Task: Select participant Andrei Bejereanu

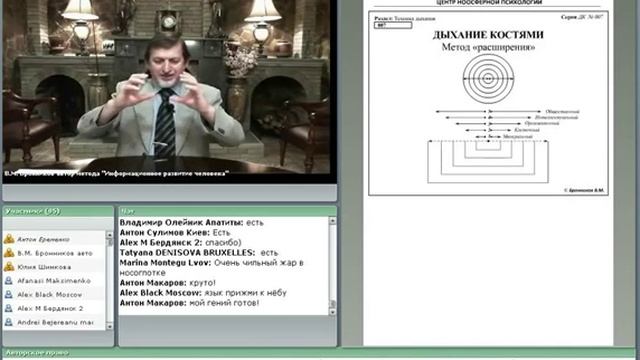Action: [54, 322]
